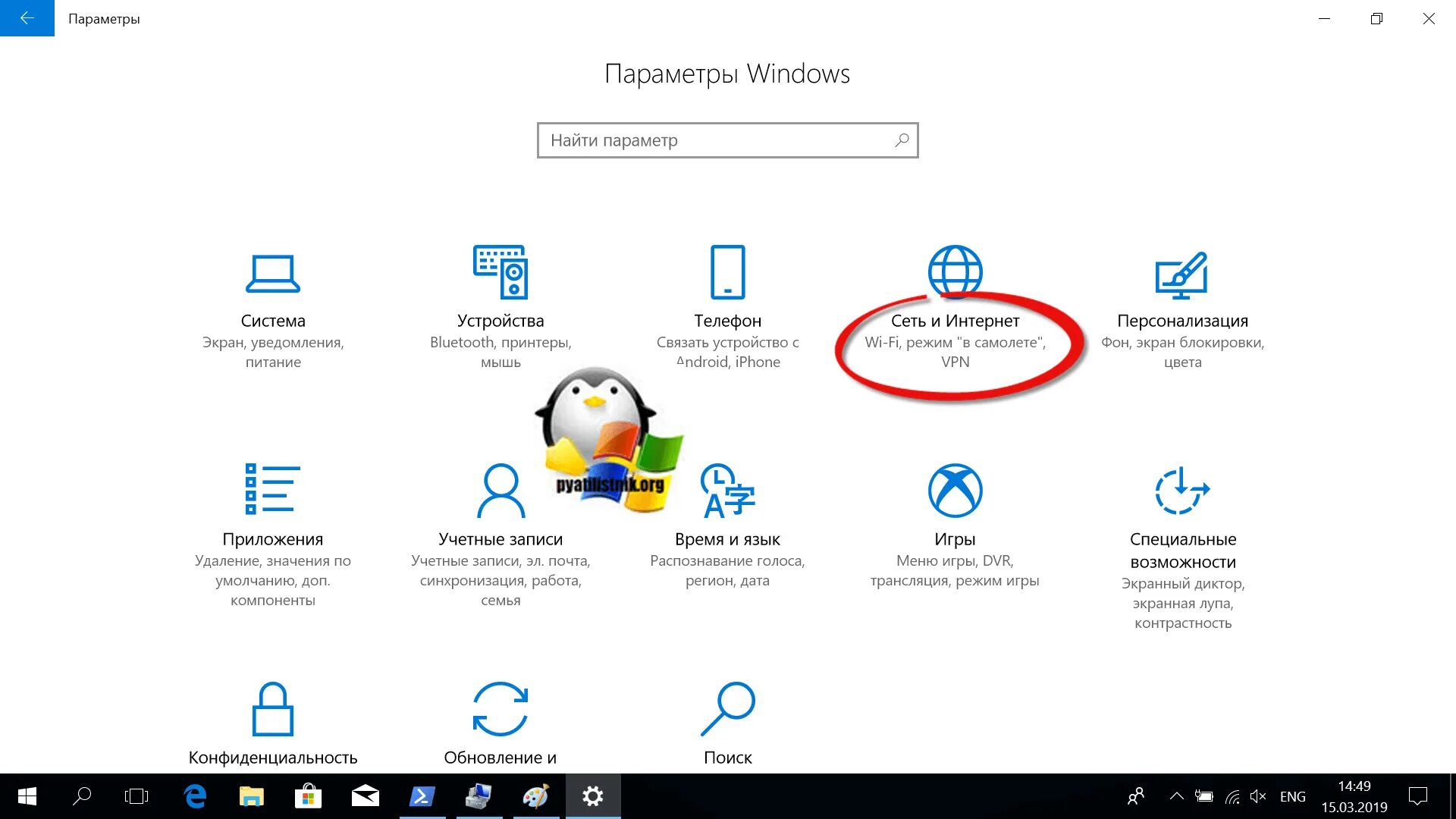Open Приложения list icon
The height and width of the screenshot is (819, 1456).
coord(272,490)
